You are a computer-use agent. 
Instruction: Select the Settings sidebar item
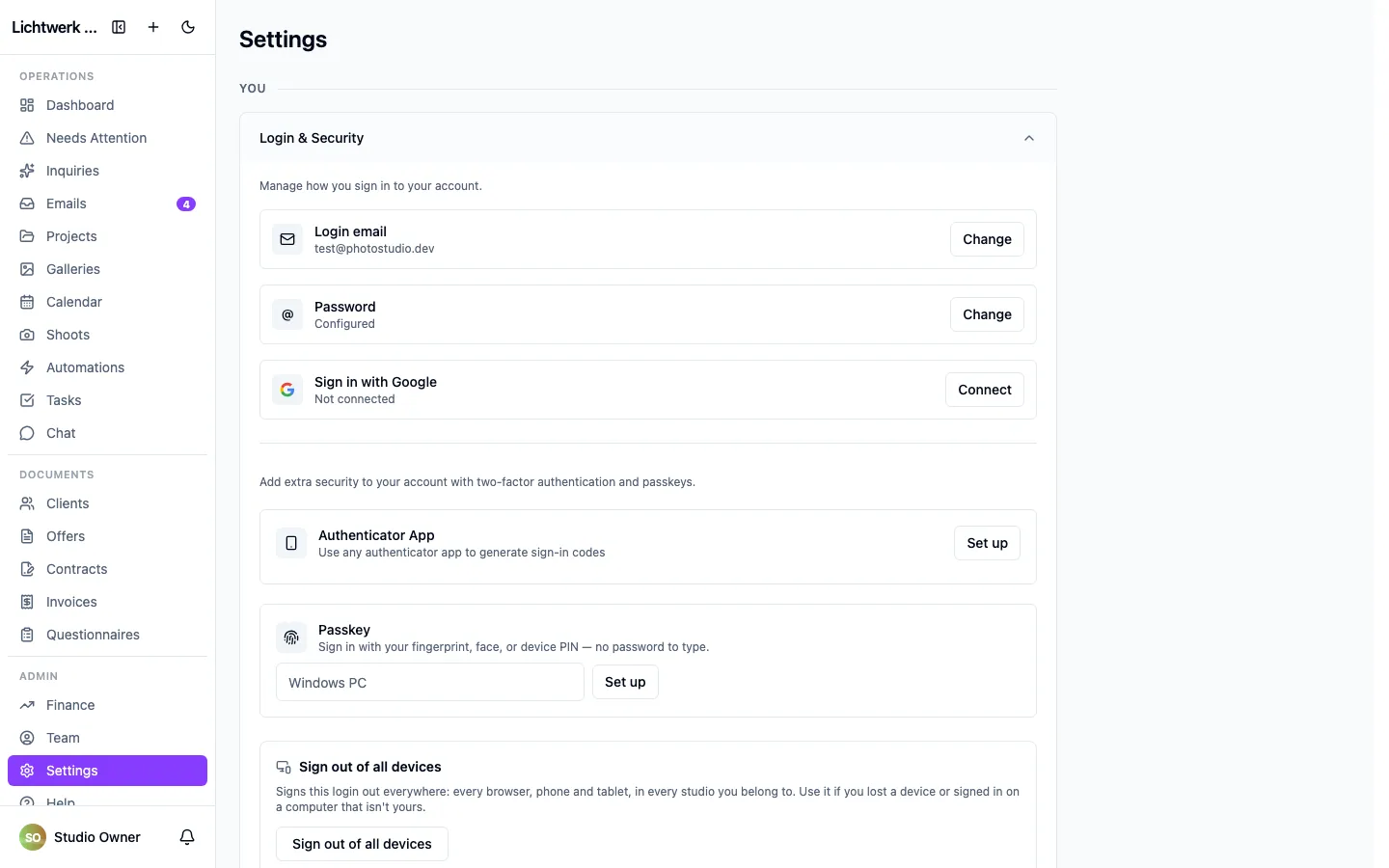click(x=107, y=771)
